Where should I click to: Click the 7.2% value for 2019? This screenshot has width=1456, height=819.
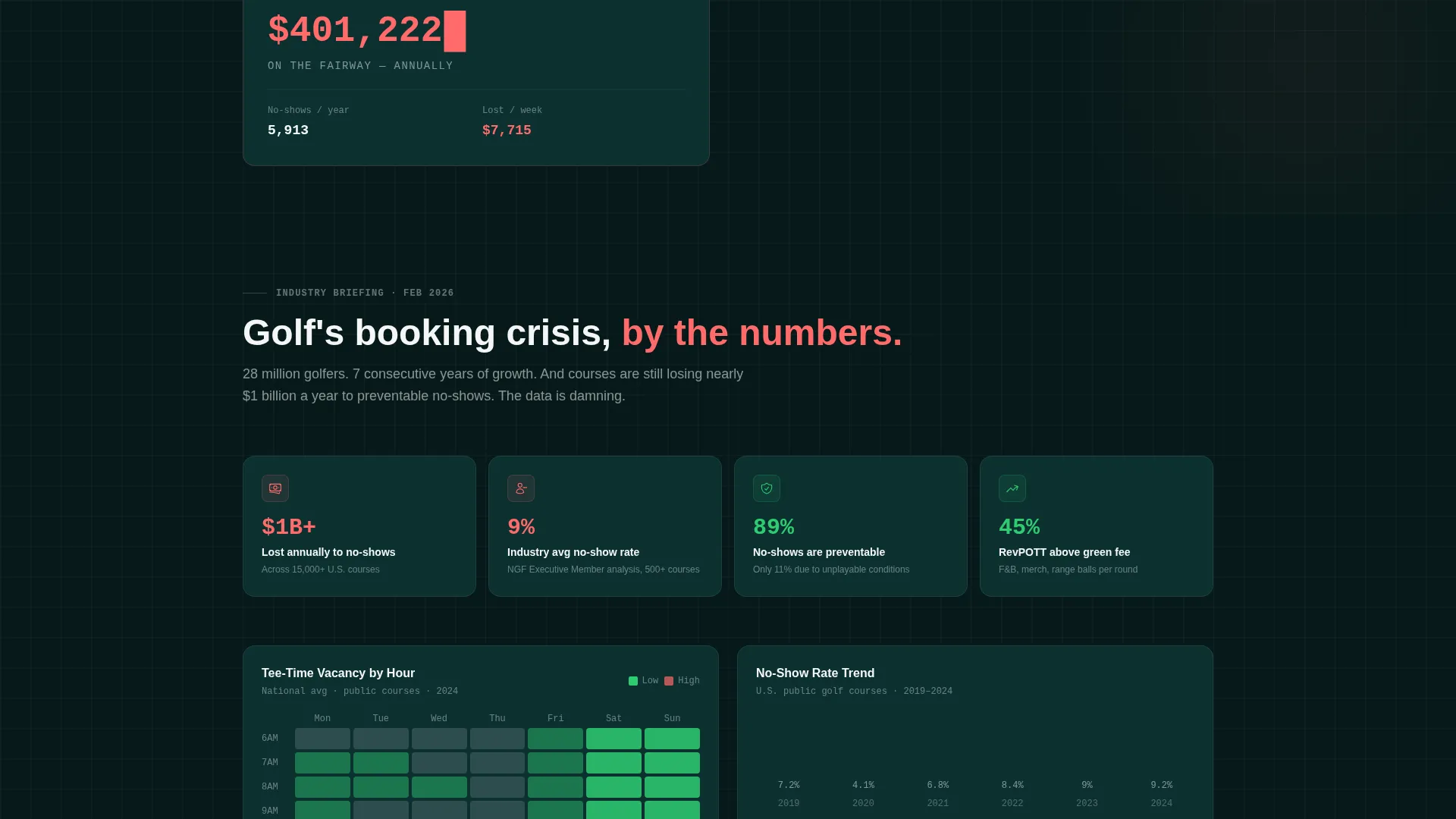click(x=789, y=786)
